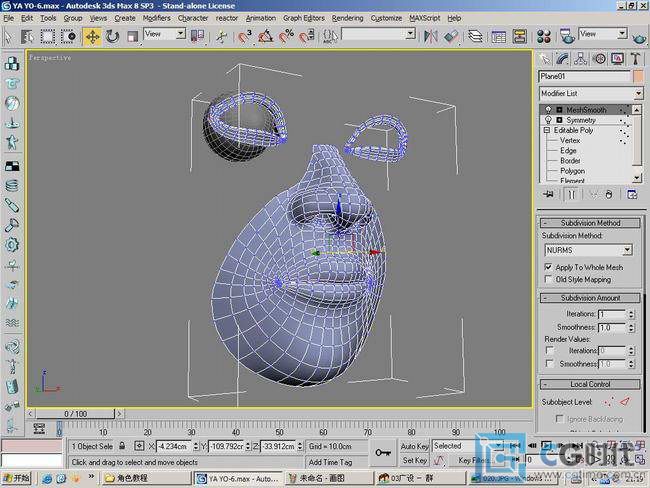Open render type View dropdown
The width and height of the screenshot is (650, 488).
tap(603, 34)
